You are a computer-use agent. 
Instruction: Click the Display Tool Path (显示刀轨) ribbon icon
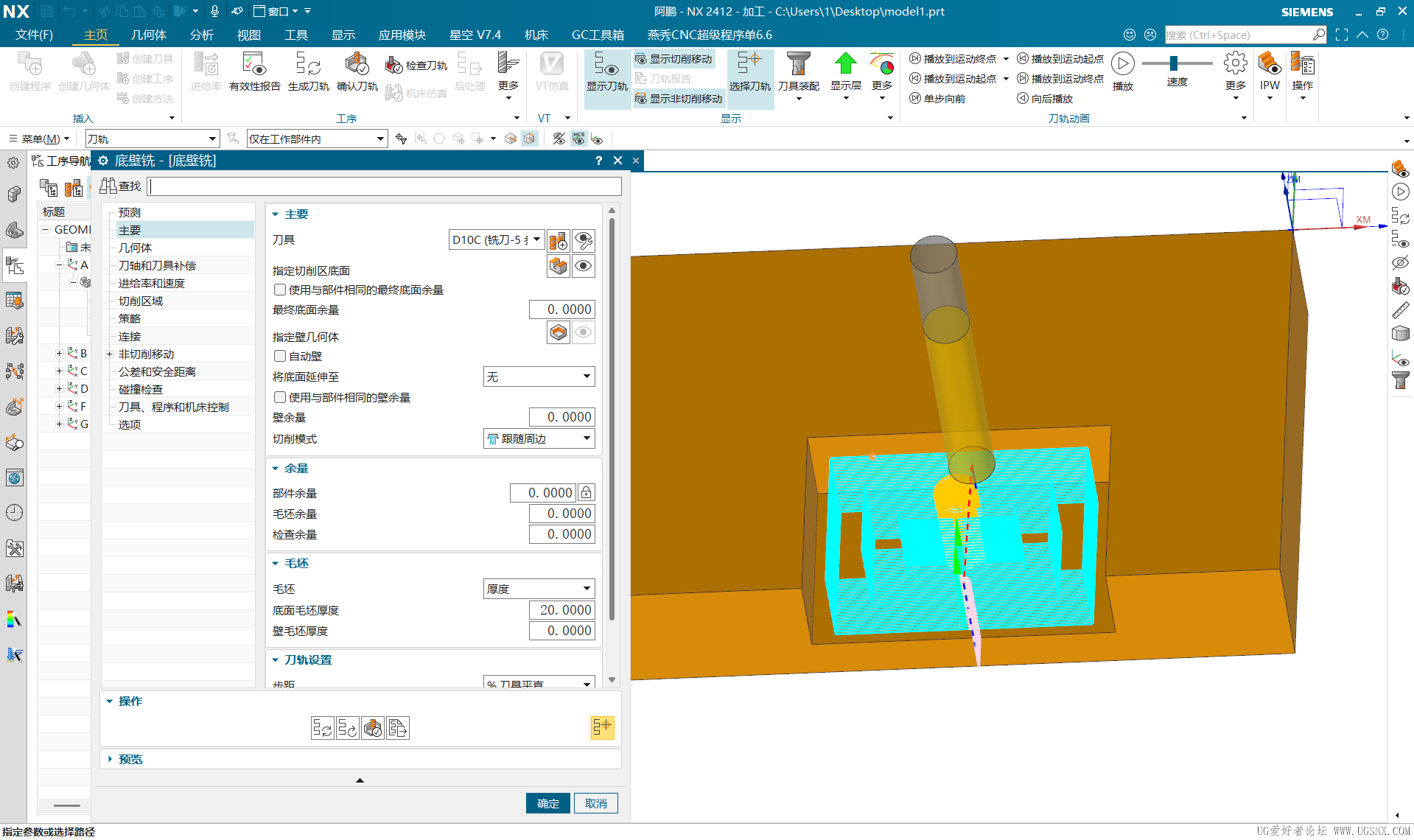click(x=607, y=71)
